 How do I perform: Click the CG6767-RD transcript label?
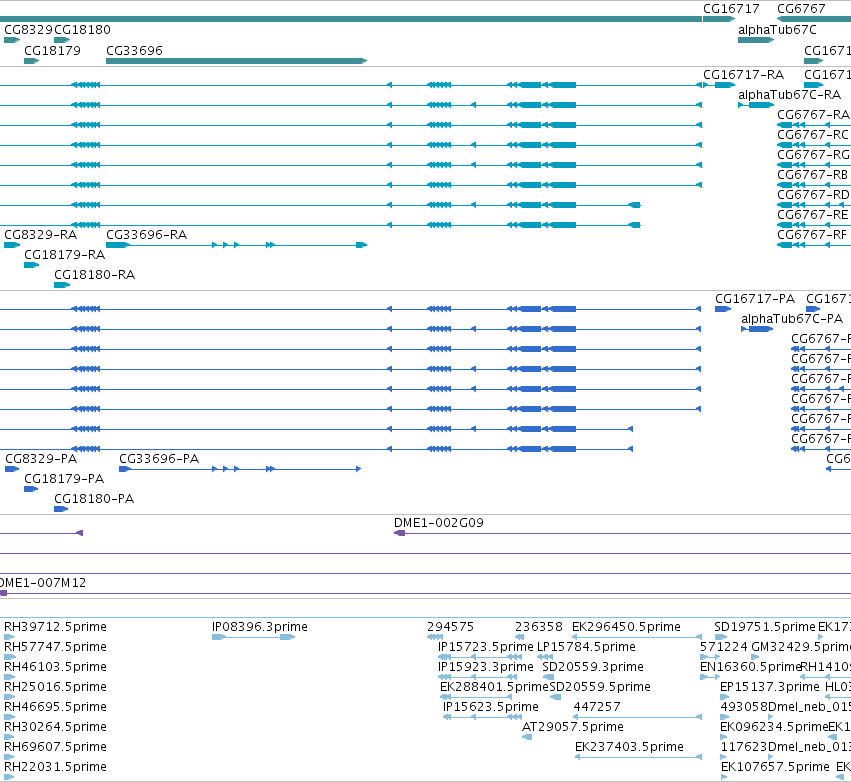(x=813, y=194)
